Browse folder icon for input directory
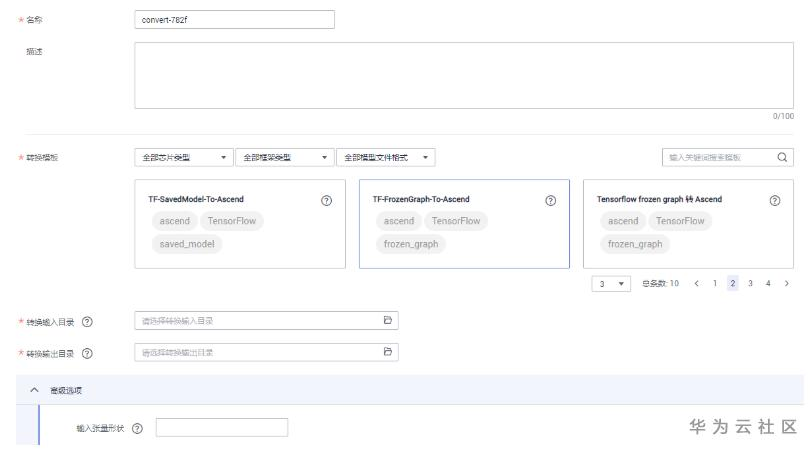The width and height of the screenshot is (810, 452). tap(388, 320)
